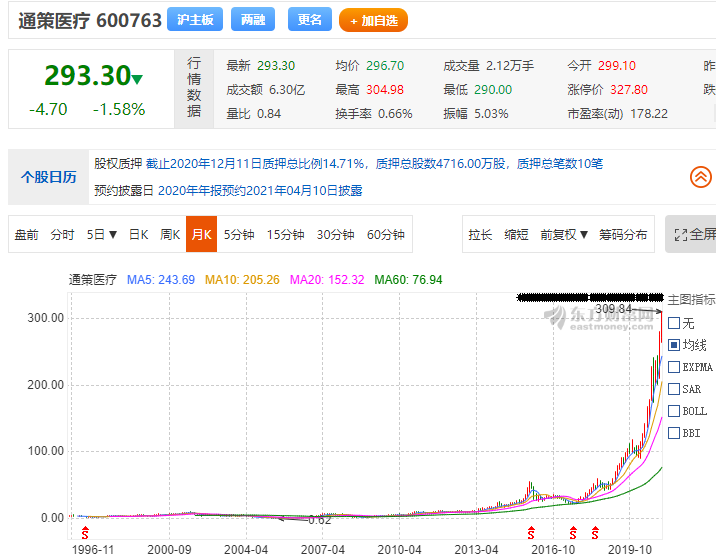Image resolution: width=716 pixels, height=559 pixels.
Task: Select the 60分钟 chart tab
Action: click(x=386, y=235)
